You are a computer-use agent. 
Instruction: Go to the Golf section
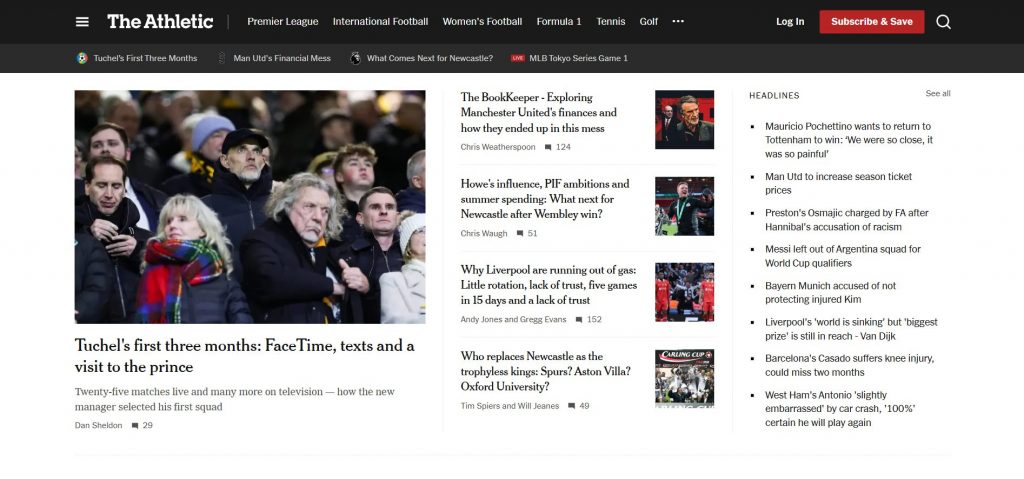tap(648, 22)
